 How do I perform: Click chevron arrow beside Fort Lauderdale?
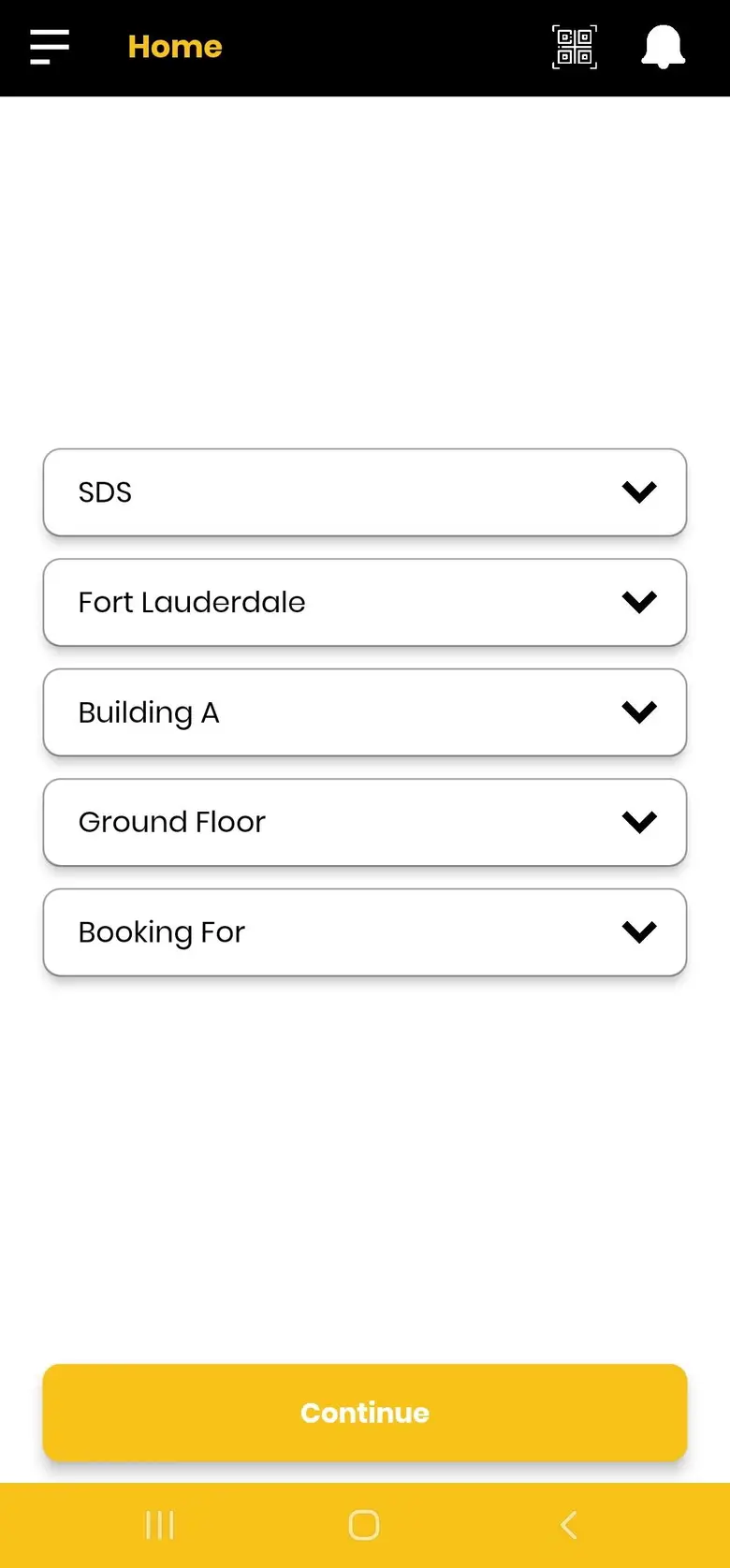[639, 602]
